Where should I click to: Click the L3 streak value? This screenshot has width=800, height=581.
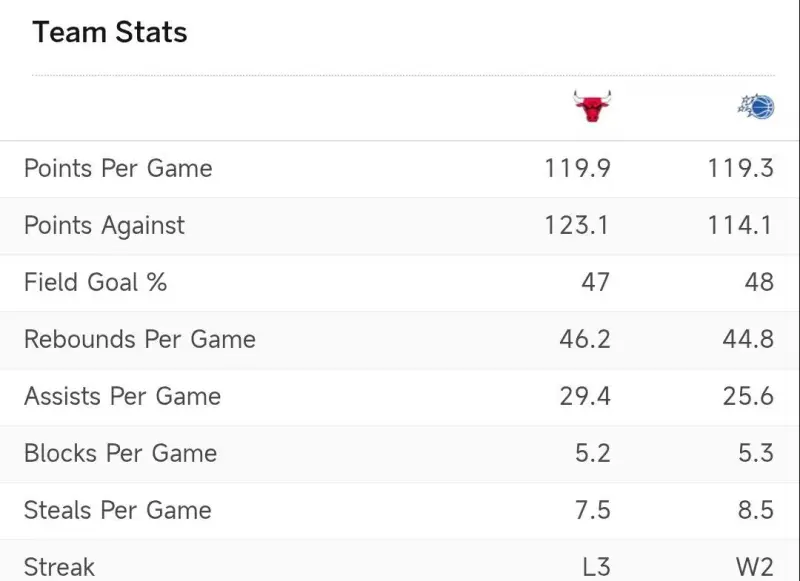tap(595, 567)
